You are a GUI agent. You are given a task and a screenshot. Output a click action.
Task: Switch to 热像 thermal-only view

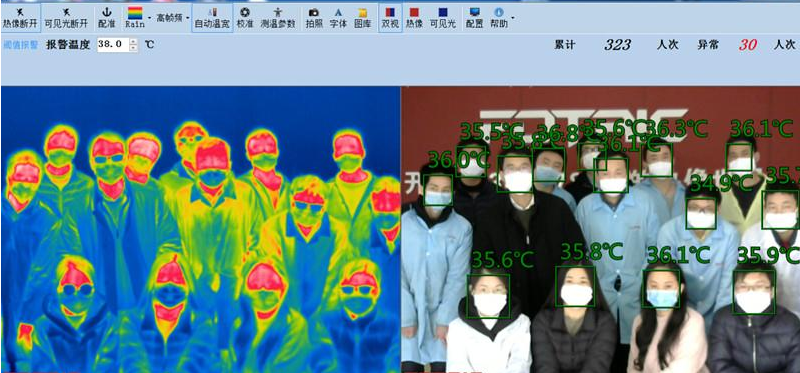coord(414,18)
